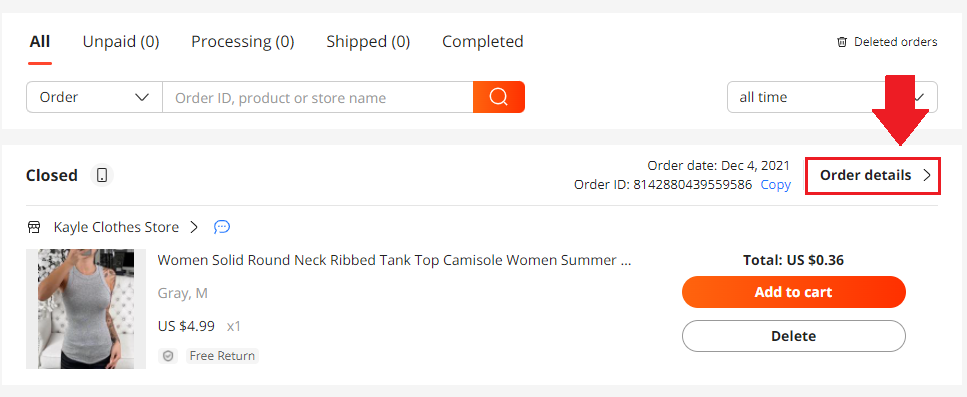Click the mobile phone icon beside Closed
This screenshot has height=397, width=967.
pos(102,176)
